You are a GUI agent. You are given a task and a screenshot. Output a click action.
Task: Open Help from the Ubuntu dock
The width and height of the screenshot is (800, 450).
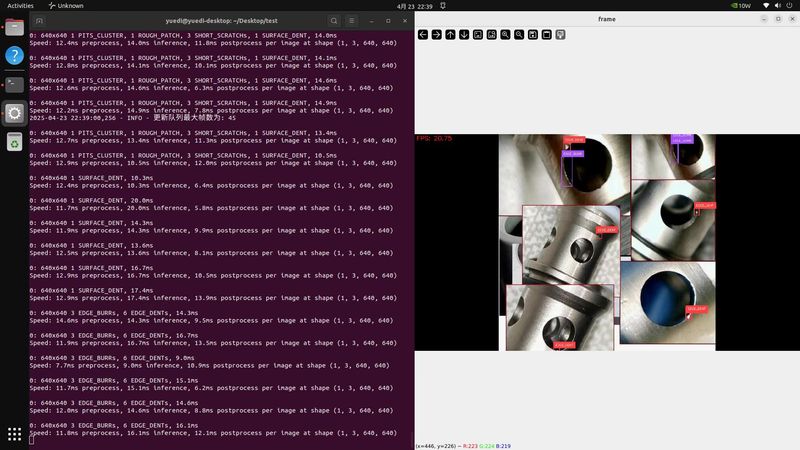point(14,55)
